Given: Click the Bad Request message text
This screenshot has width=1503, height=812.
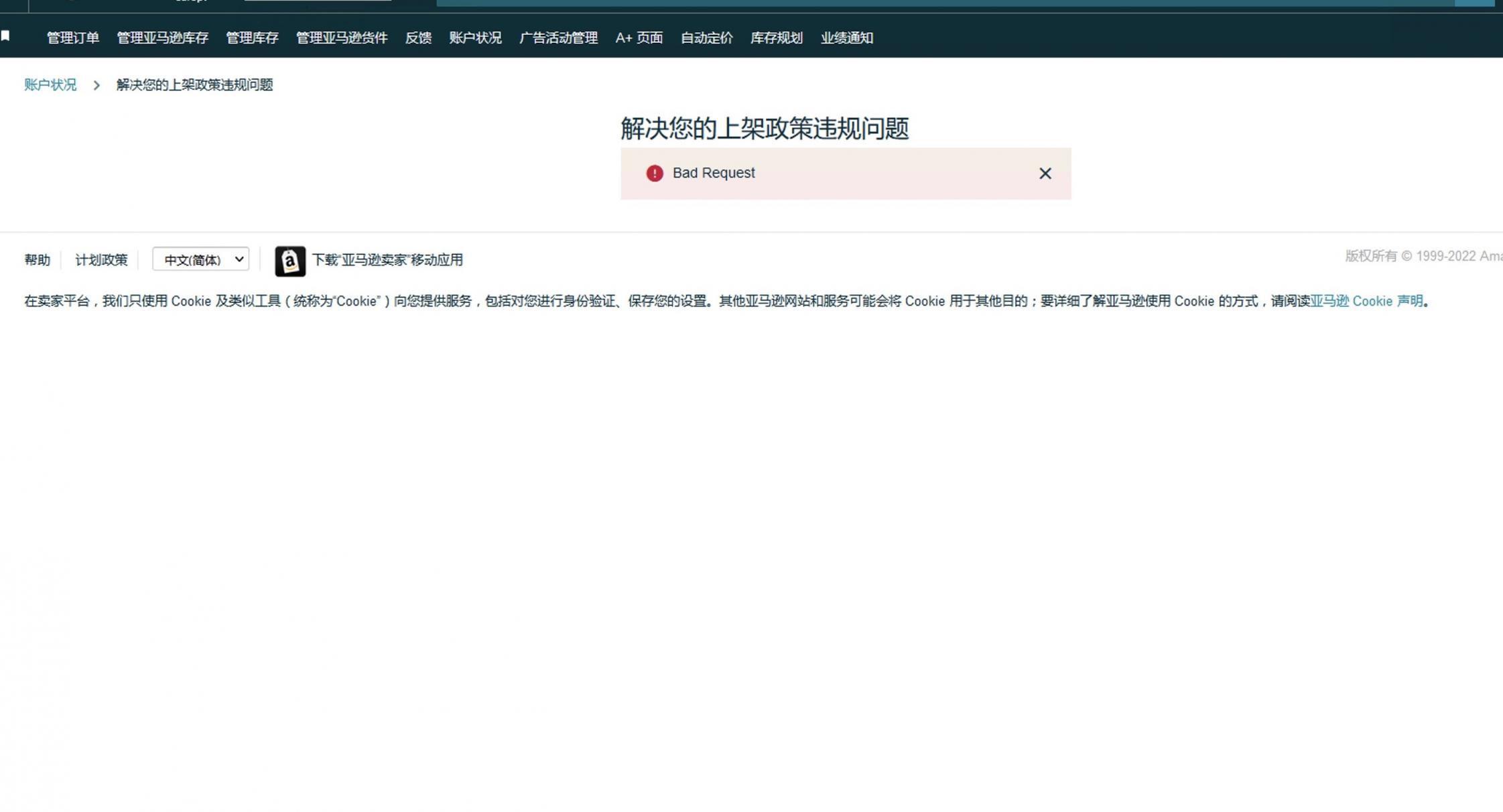Looking at the screenshot, I should point(714,173).
